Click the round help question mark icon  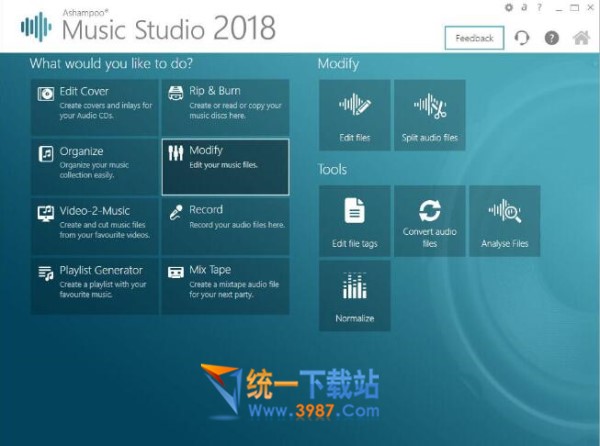[x=551, y=38]
